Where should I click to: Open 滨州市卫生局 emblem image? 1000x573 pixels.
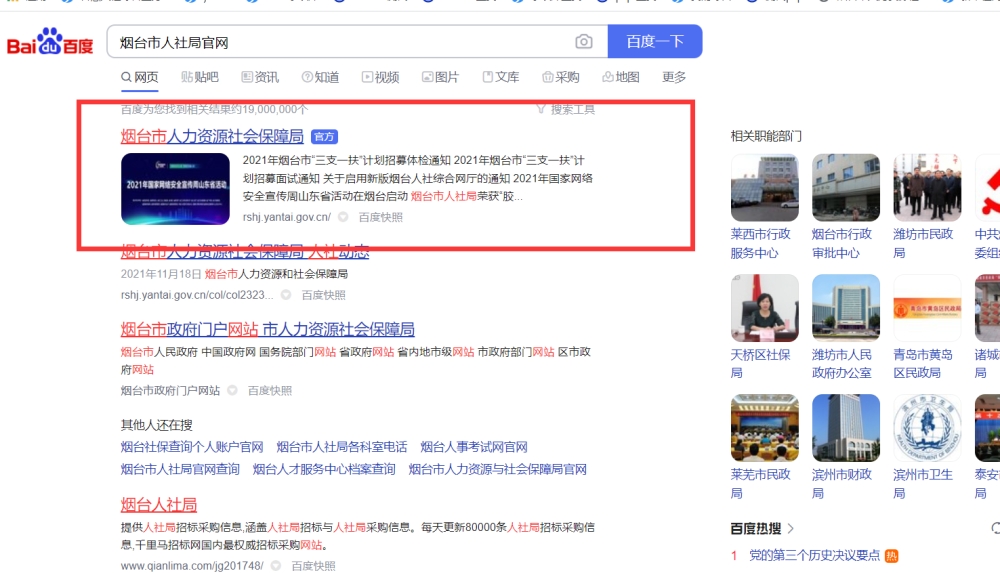tap(927, 428)
